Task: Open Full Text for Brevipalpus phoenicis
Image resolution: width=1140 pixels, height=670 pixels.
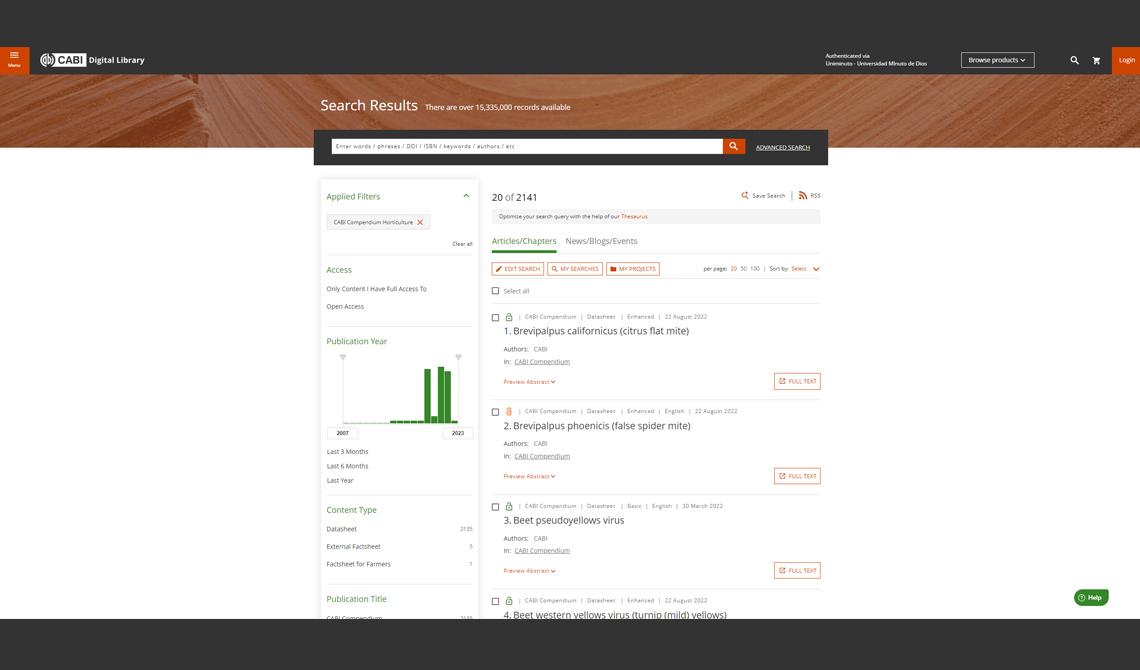Action: pyautogui.click(x=797, y=476)
